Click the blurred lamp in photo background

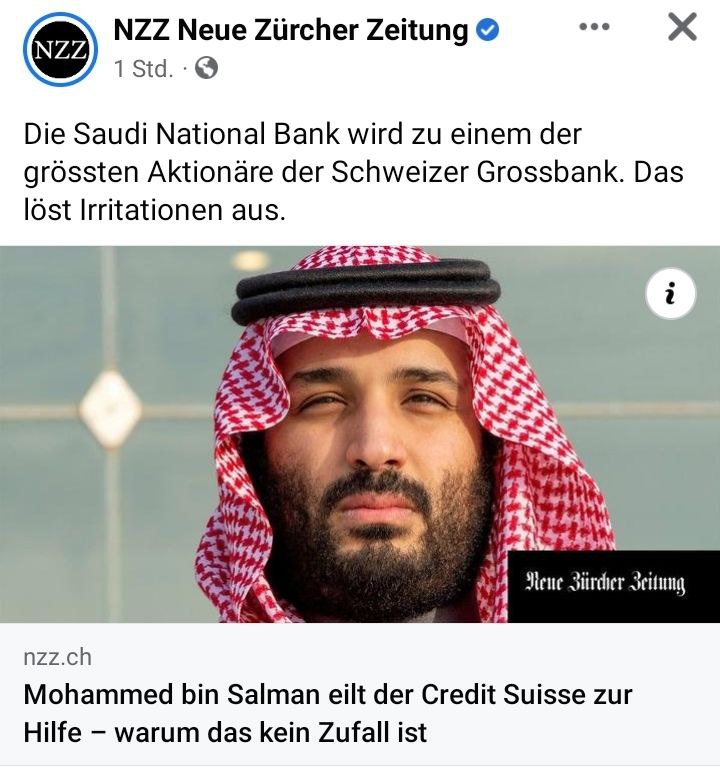coord(111,409)
